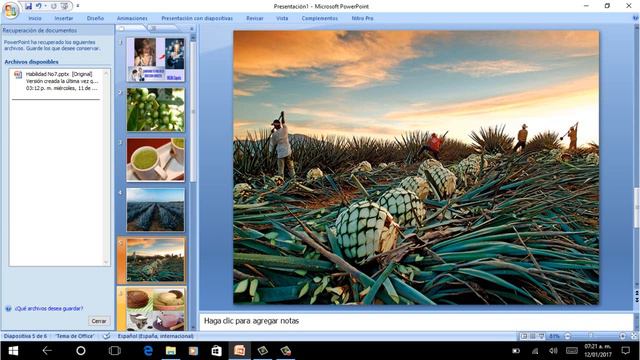Click the zoom out minus button
Image resolution: width=640 pixels, height=360 pixels.
click(567, 336)
